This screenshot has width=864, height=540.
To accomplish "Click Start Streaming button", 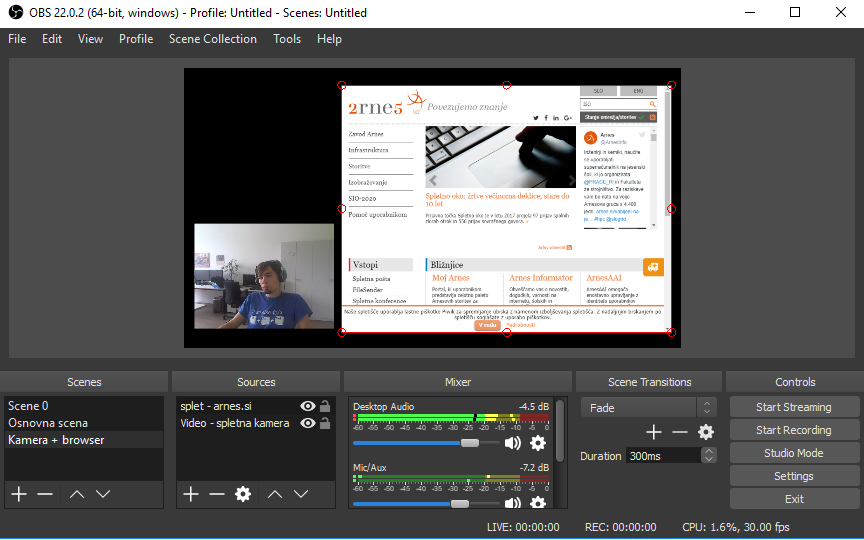I will 793,407.
